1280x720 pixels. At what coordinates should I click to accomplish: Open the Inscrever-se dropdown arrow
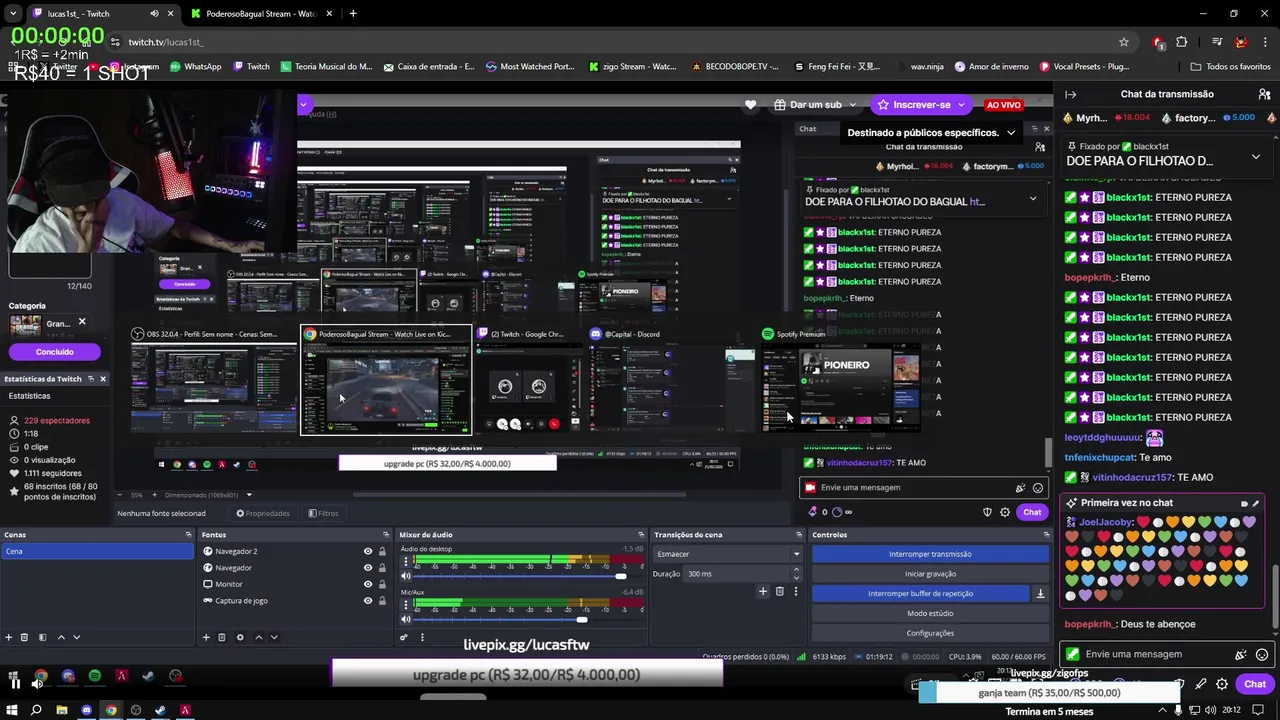coord(961,104)
